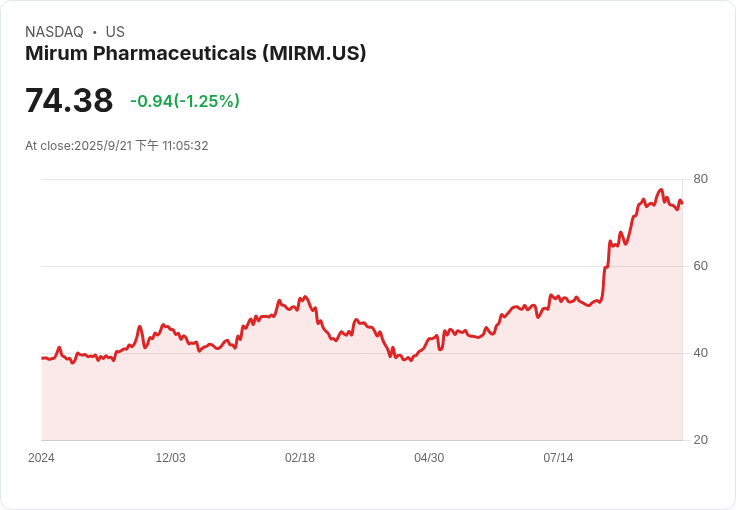
Task: Click the Mirum Pharmaceuticals (MIRM.US) title
Action: click(x=195, y=53)
